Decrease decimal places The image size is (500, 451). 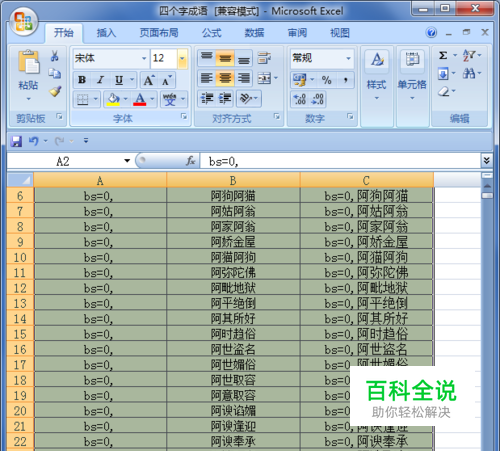pyautogui.click(x=317, y=99)
